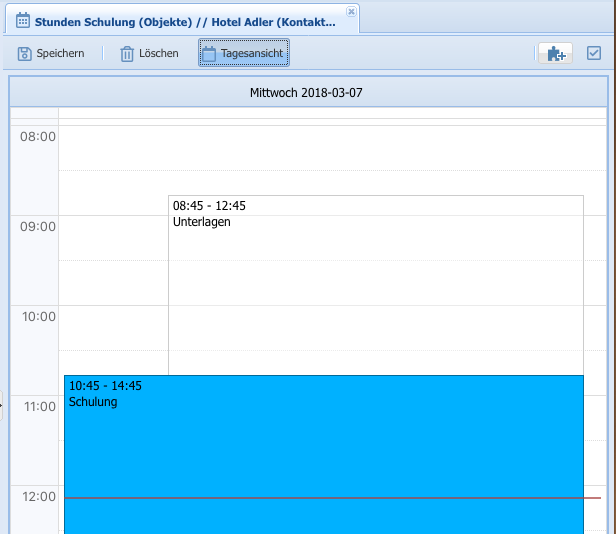Click the 10:00 time slot label
The image size is (616, 534).
tap(38, 316)
